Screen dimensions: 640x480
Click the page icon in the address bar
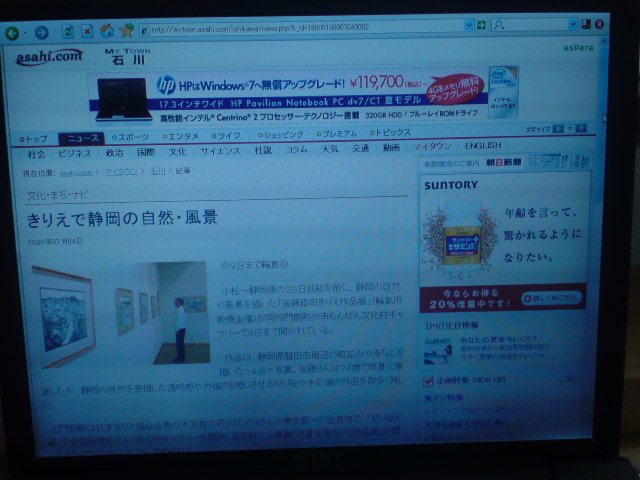145,30
